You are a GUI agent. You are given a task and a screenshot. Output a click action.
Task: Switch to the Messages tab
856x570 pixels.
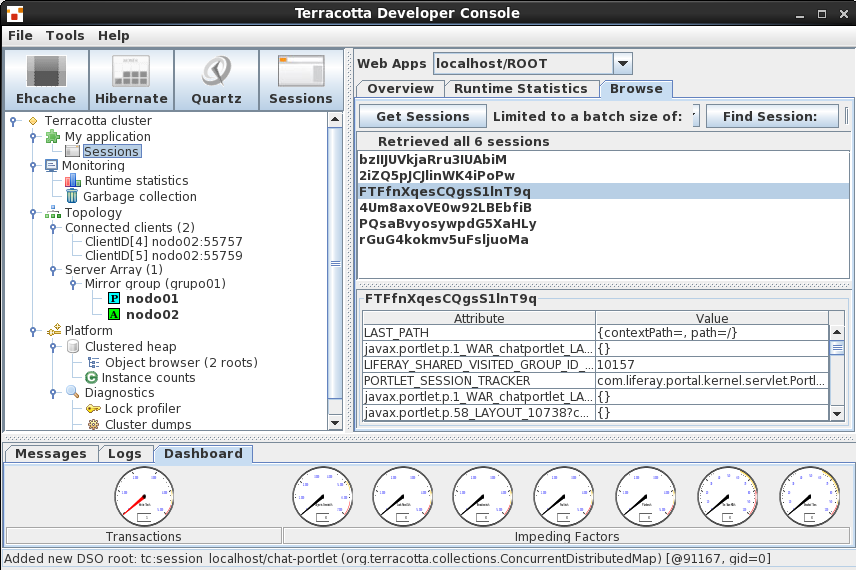pyautogui.click(x=51, y=454)
